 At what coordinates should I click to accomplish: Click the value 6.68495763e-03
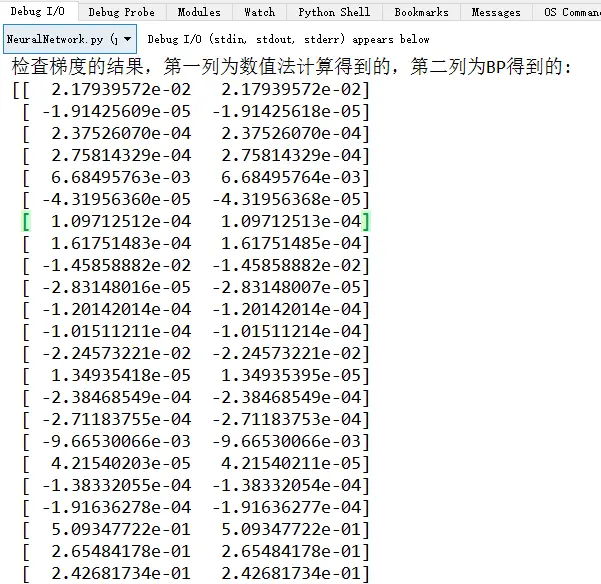[x=121, y=177]
